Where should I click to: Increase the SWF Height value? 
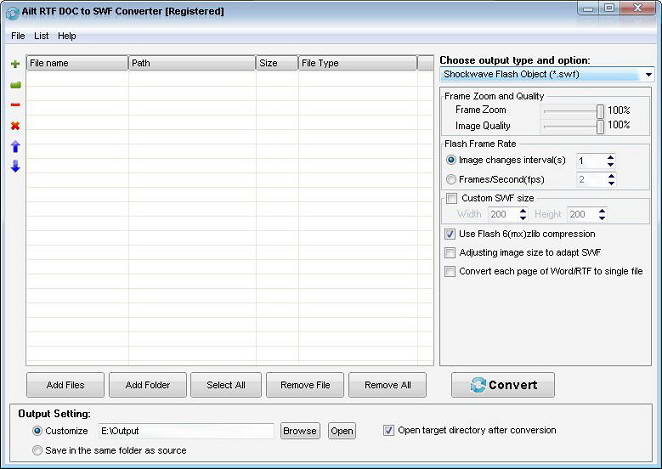602,211
